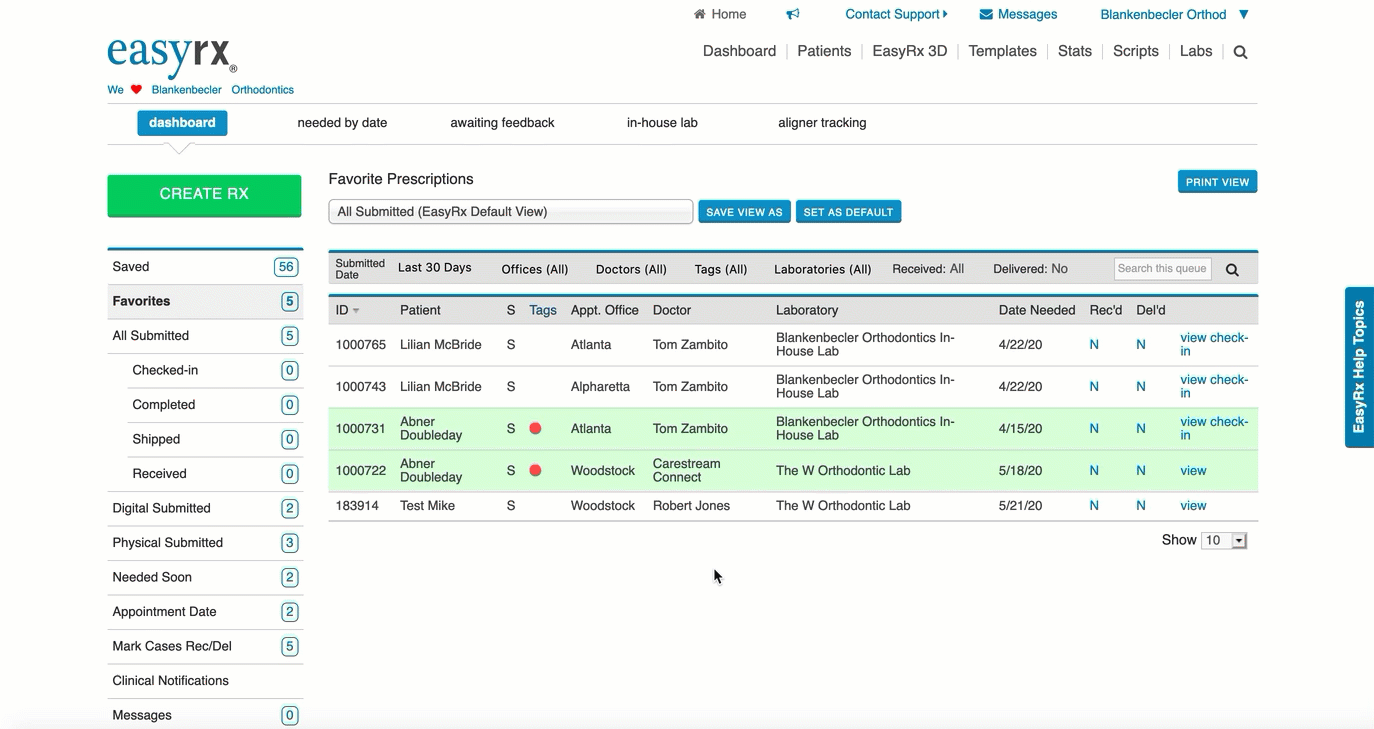Click the Home house icon
This screenshot has height=729, width=1374.
click(700, 14)
